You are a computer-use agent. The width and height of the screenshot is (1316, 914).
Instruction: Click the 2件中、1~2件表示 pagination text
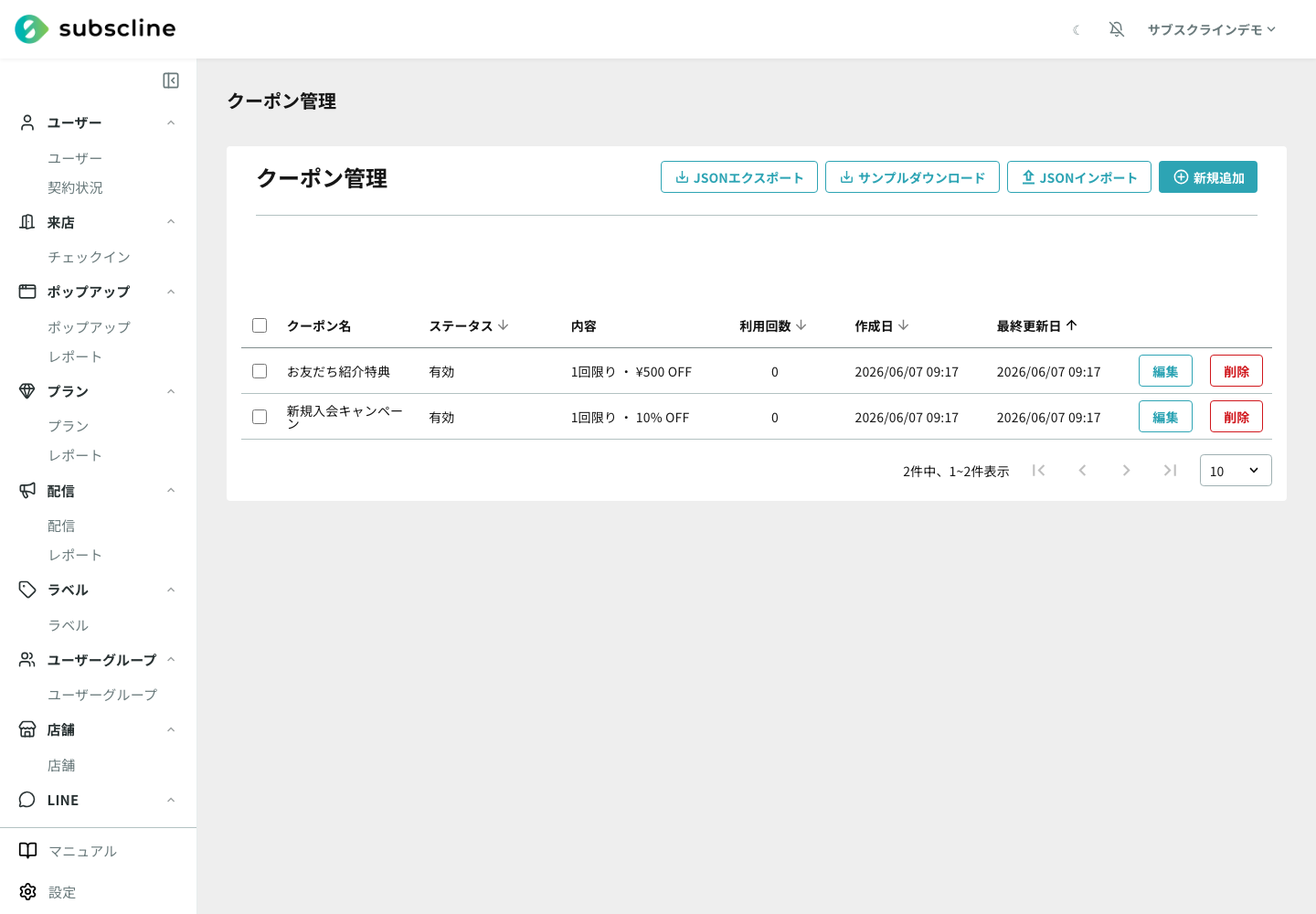coord(956,472)
